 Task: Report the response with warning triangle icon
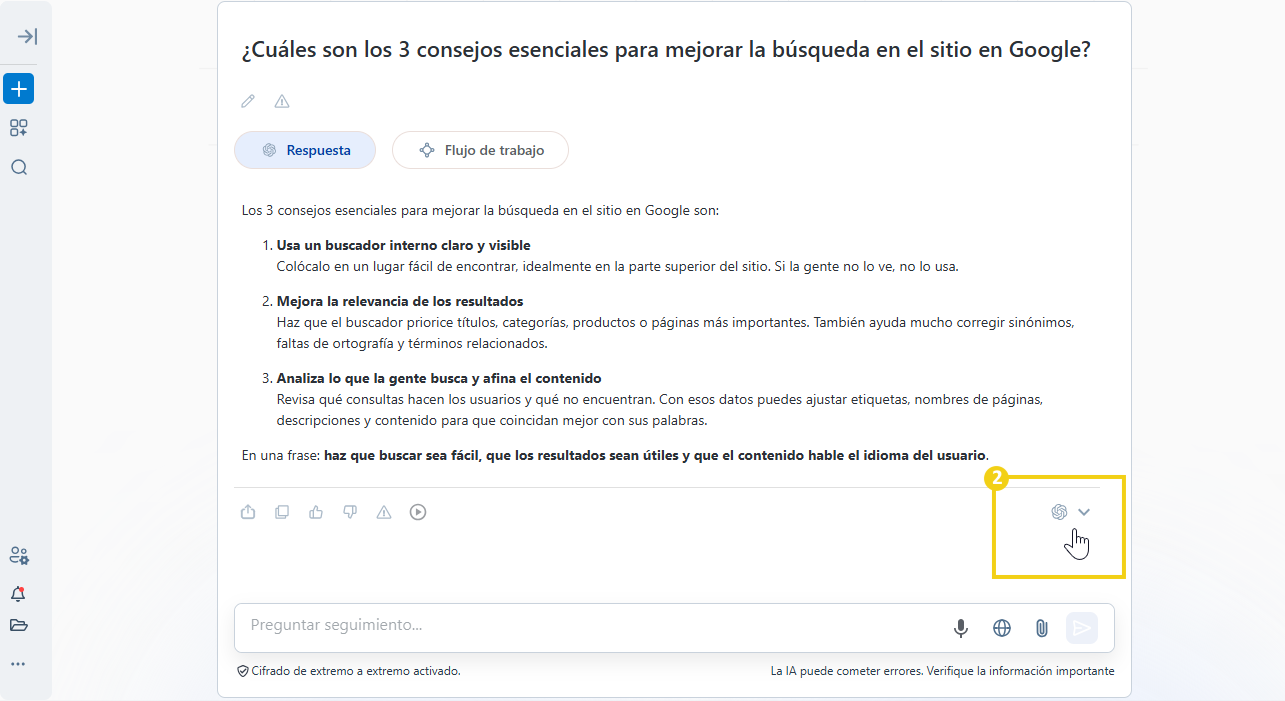tap(384, 512)
